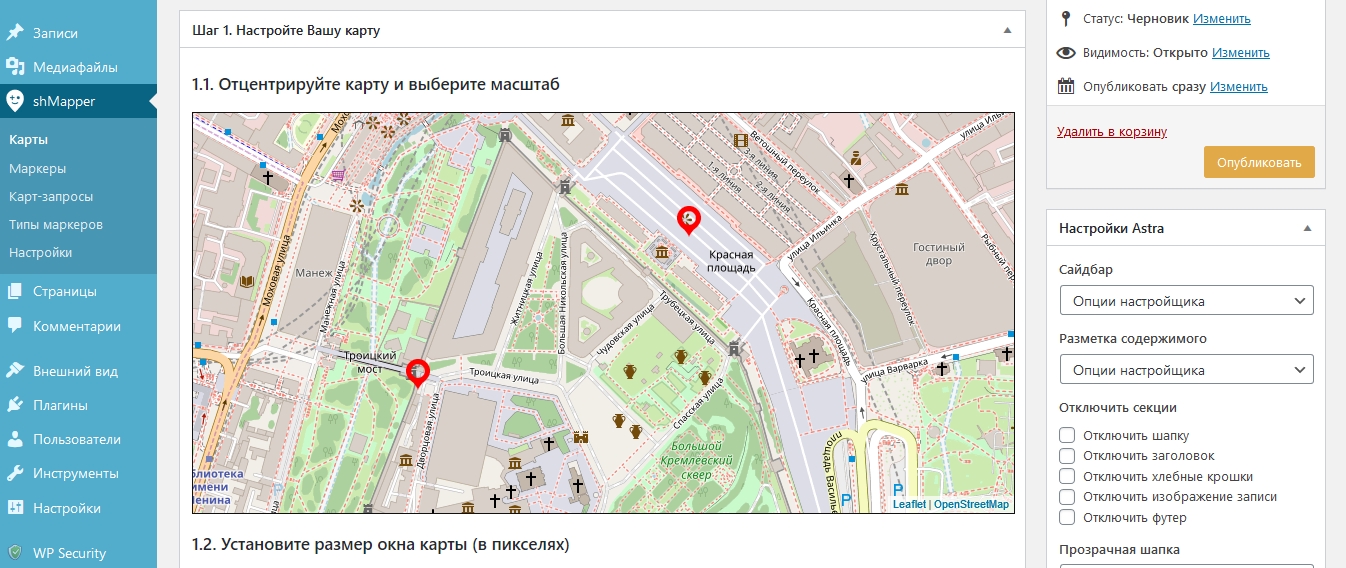Collapse the Настройки Astra panel
The width and height of the screenshot is (1346, 568).
click(x=1307, y=228)
